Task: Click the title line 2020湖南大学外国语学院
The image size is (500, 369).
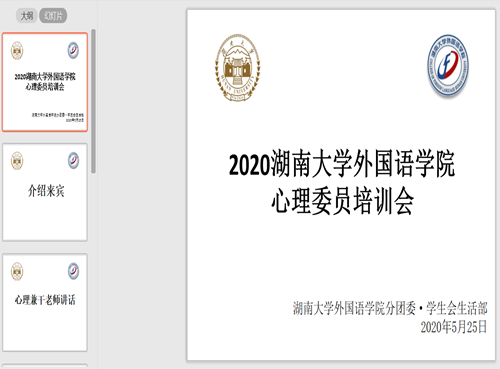Action: [342, 164]
